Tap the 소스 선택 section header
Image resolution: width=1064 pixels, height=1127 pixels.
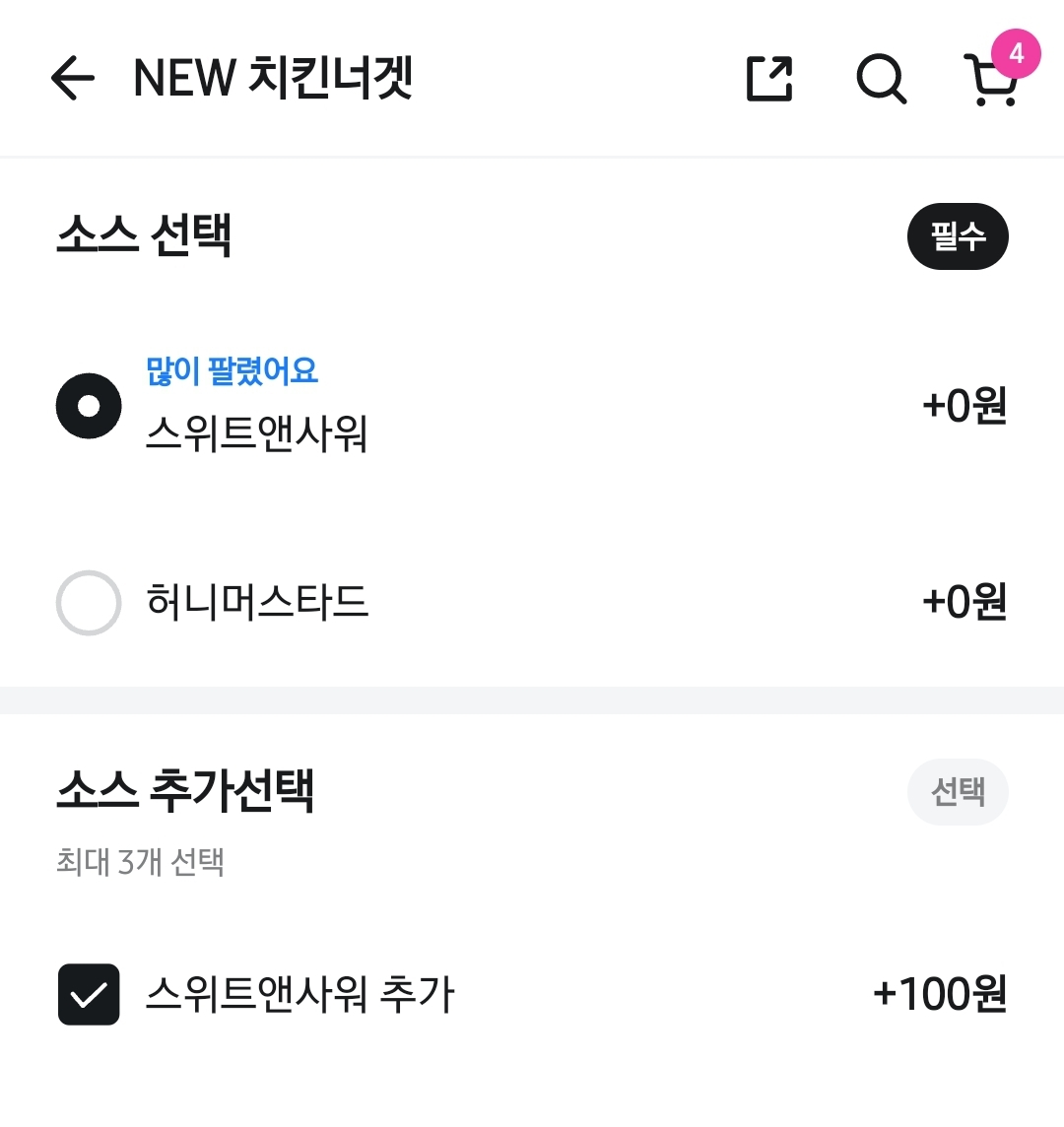pos(144,236)
